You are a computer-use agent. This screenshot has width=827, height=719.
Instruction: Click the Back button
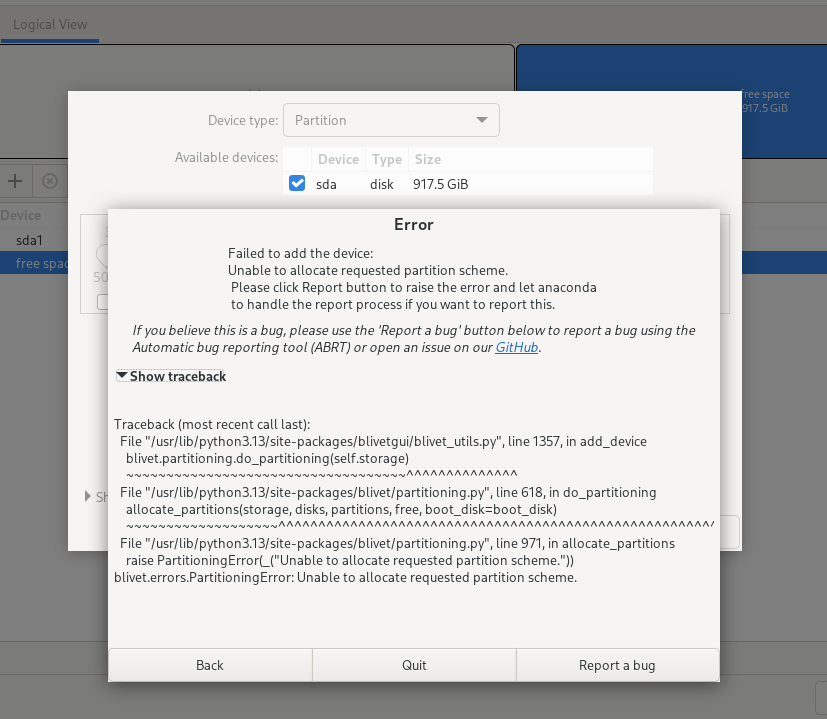click(209, 664)
